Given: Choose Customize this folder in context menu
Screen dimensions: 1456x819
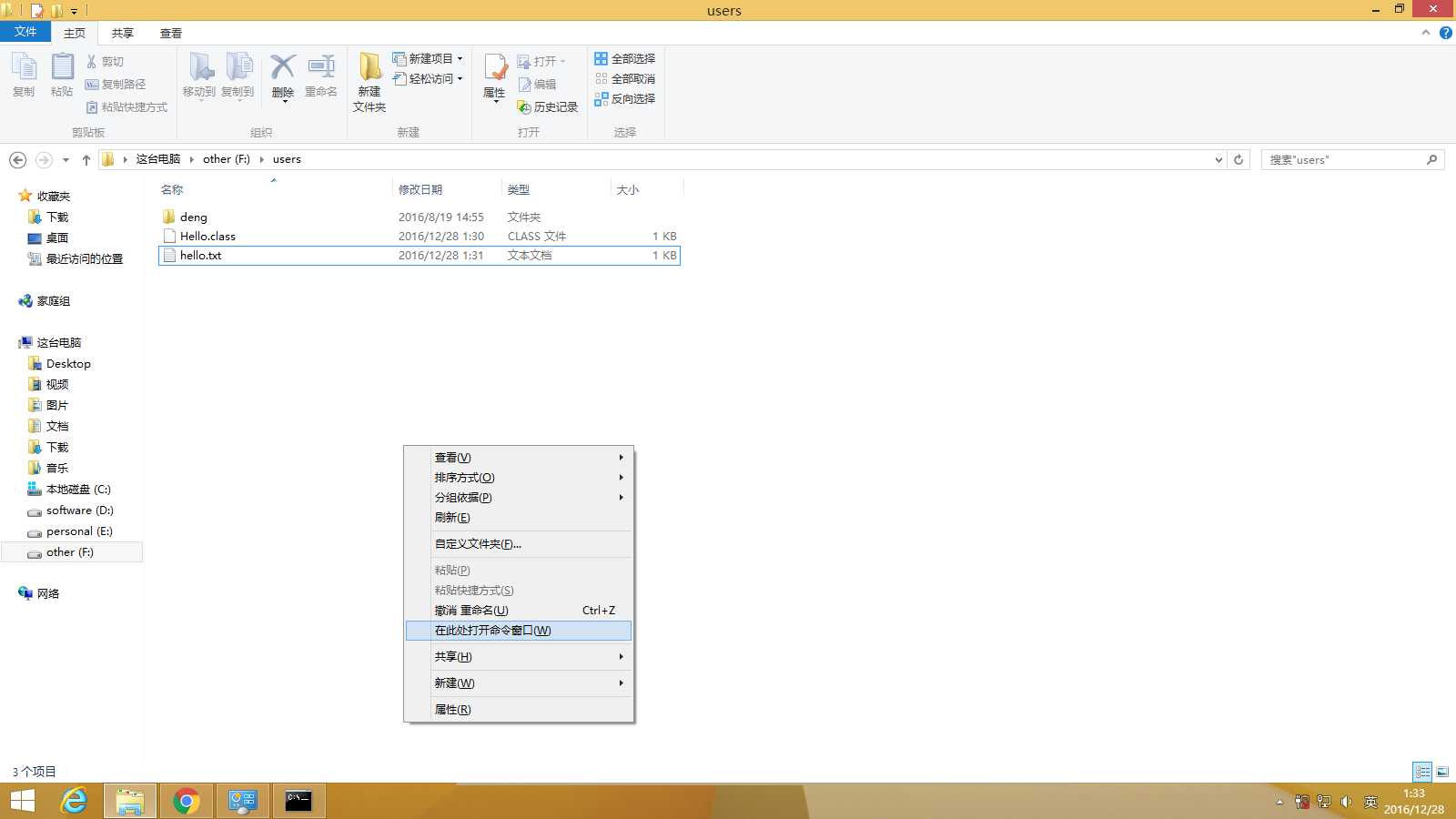Looking at the screenshot, I should tap(519, 543).
